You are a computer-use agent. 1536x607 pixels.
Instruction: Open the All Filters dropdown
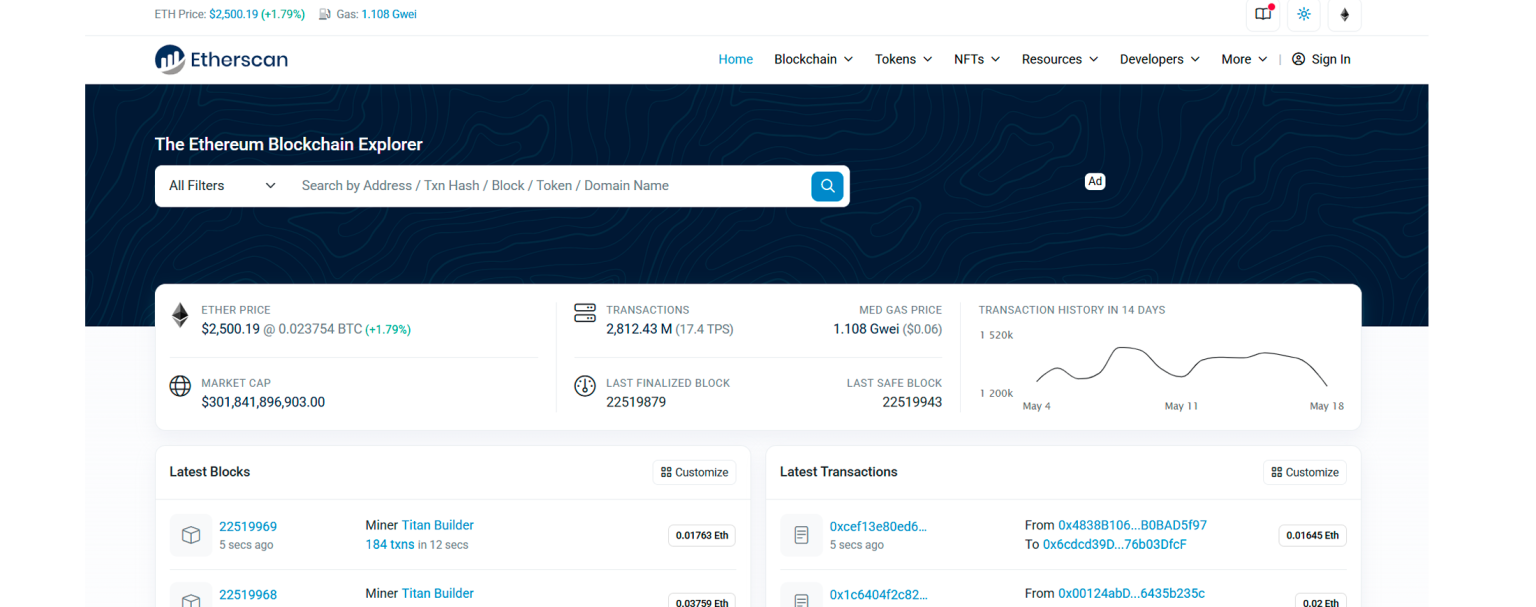(x=222, y=185)
